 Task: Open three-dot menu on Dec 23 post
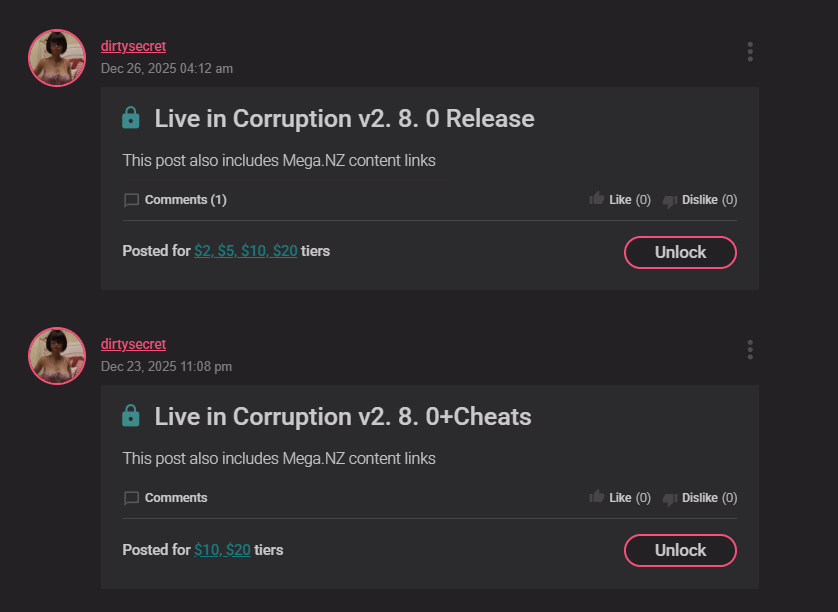click(x=750, y=350)
